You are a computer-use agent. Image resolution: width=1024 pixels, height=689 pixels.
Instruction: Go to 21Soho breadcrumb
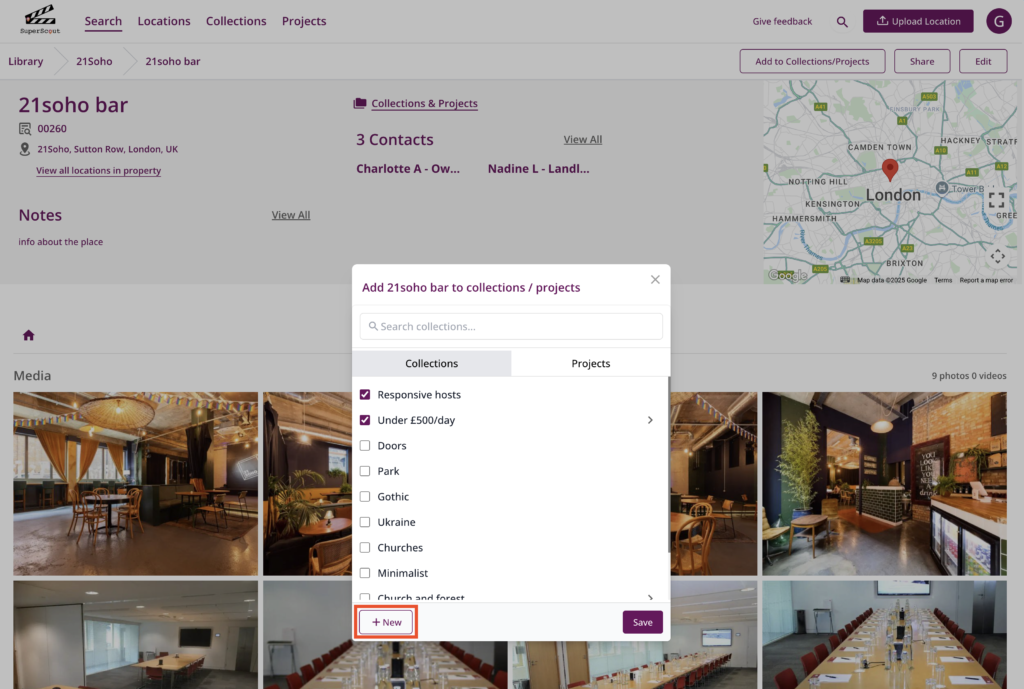point(94,61)
